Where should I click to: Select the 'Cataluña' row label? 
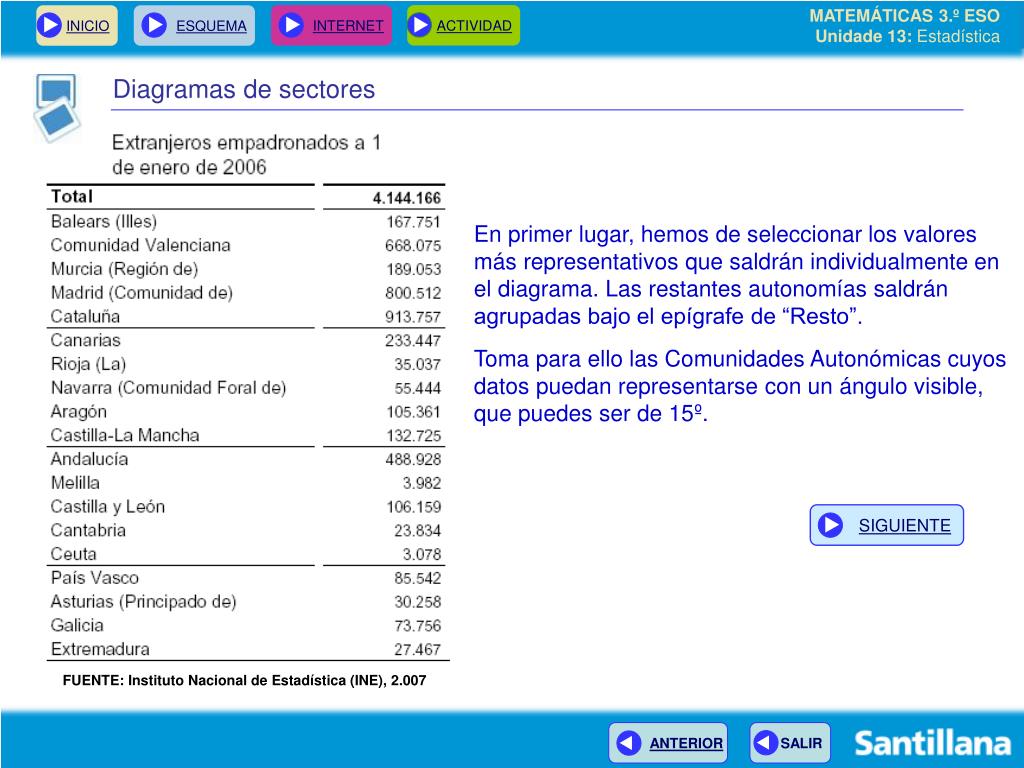point(85,317)
